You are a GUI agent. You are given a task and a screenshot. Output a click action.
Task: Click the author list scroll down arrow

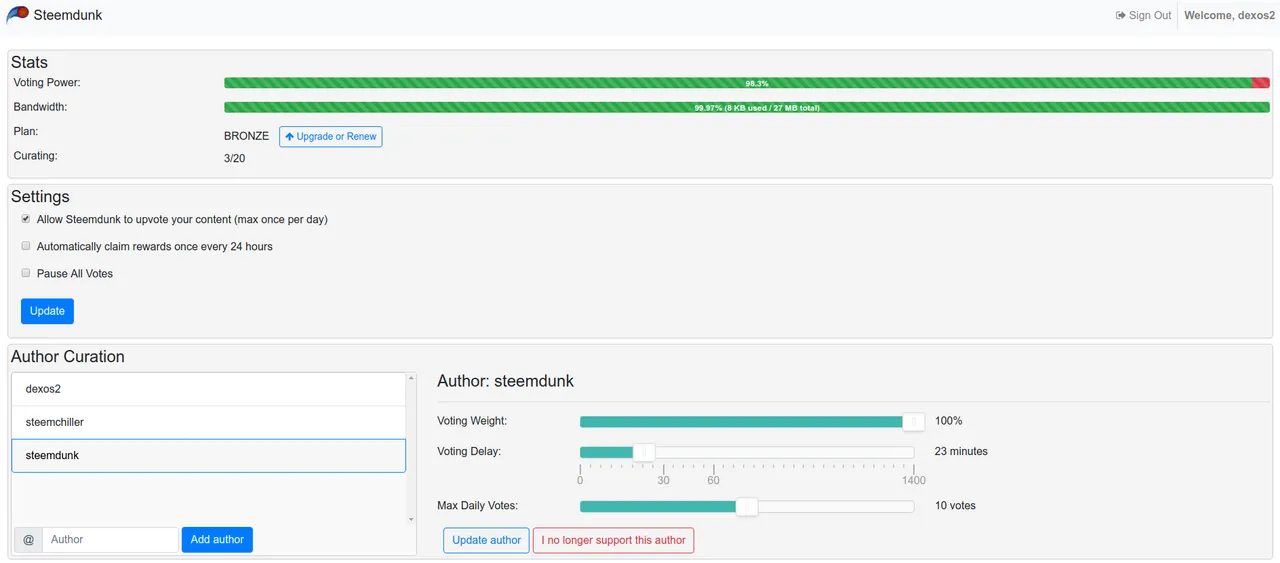pos(410,519)
